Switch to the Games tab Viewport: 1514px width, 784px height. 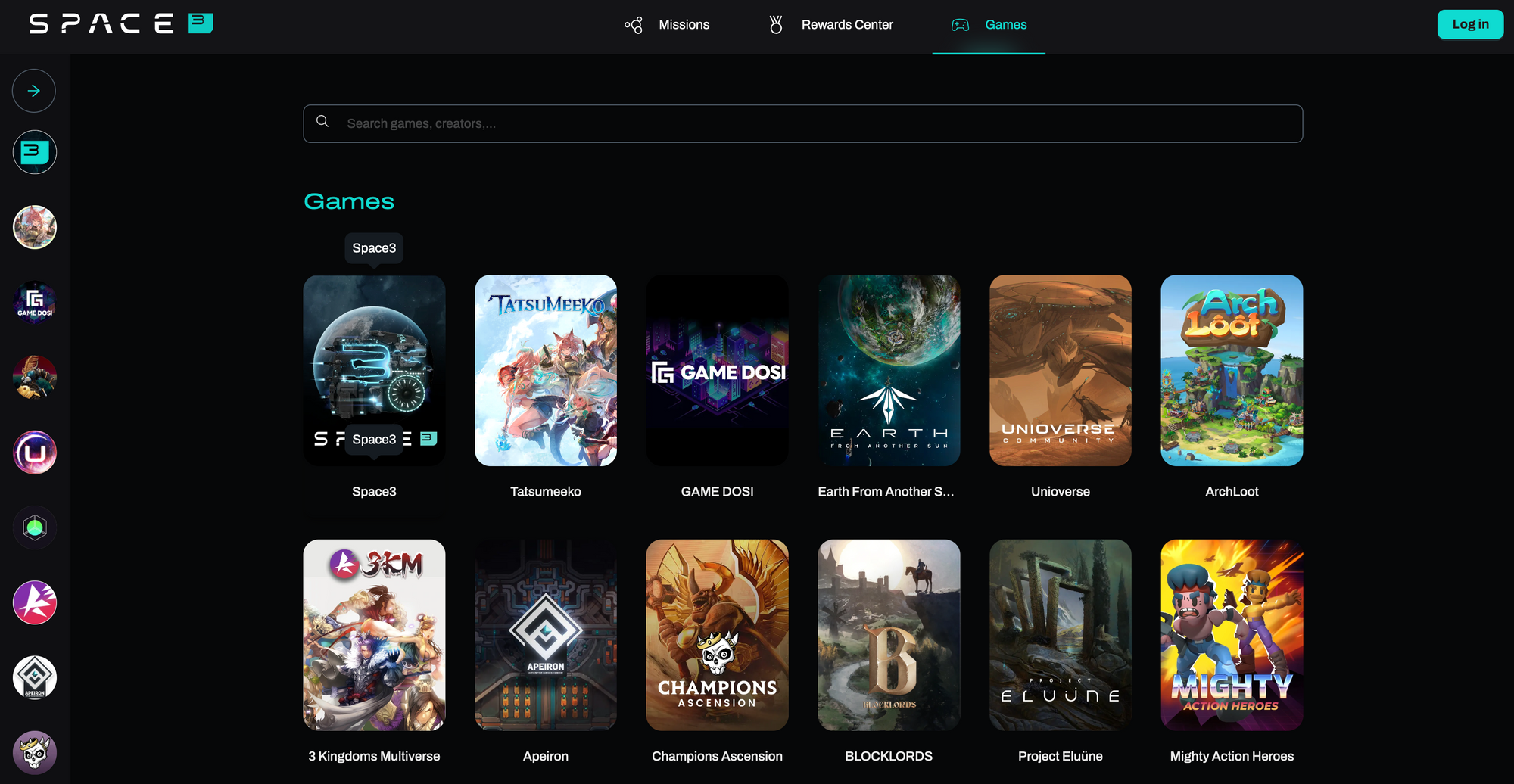click(x=989, y=25)
